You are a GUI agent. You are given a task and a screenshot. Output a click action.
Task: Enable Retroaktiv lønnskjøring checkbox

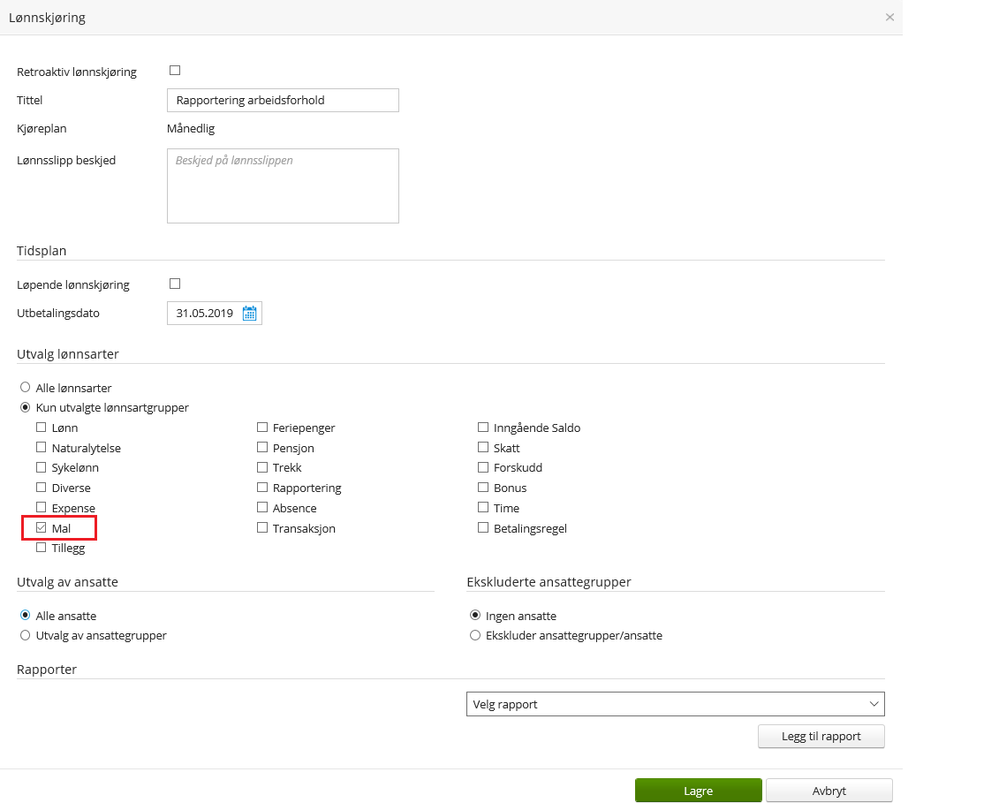pos(175,70)
